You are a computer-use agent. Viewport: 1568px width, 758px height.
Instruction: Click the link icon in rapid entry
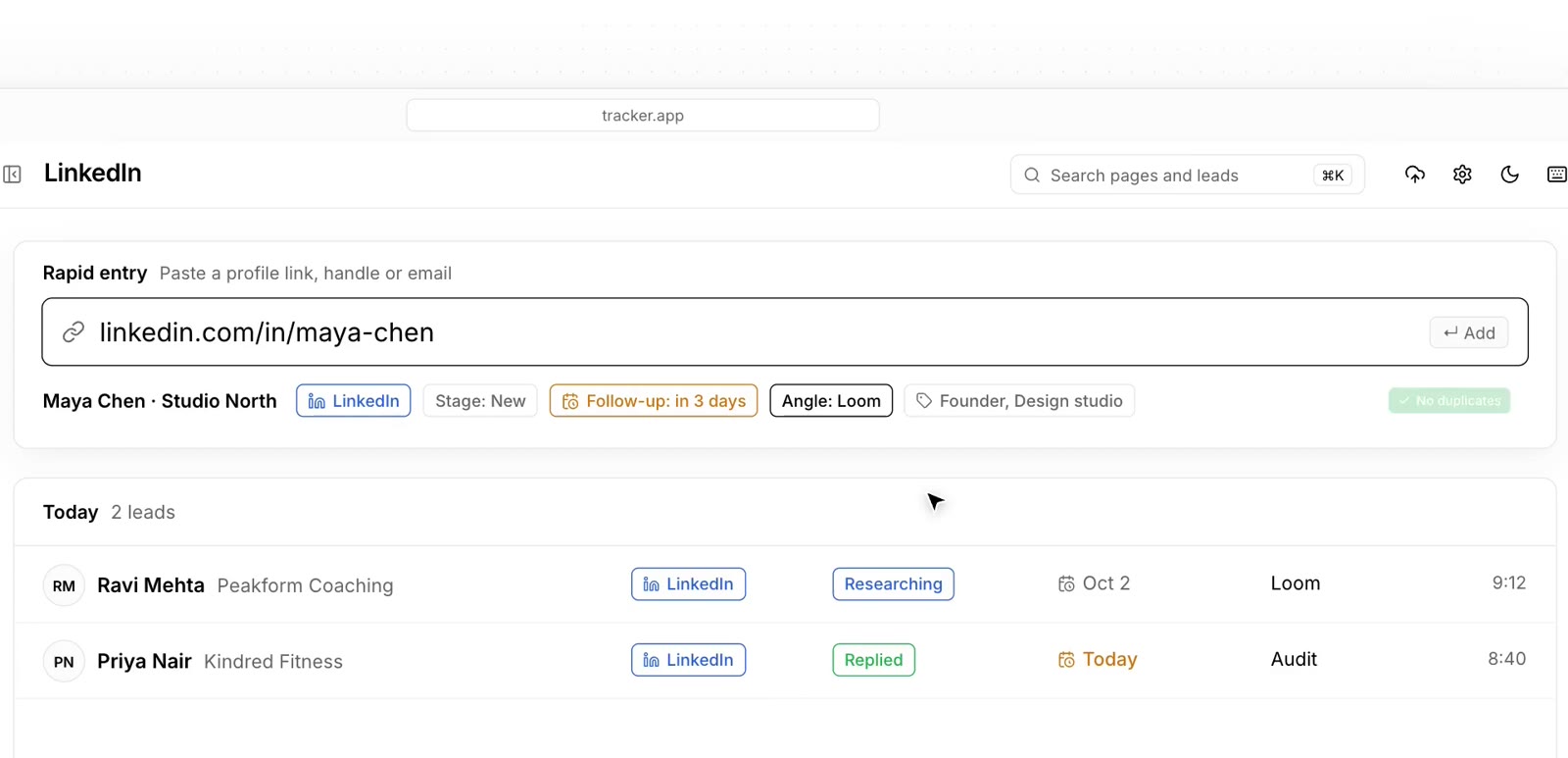pyautogui.click(x=73, y=332)
